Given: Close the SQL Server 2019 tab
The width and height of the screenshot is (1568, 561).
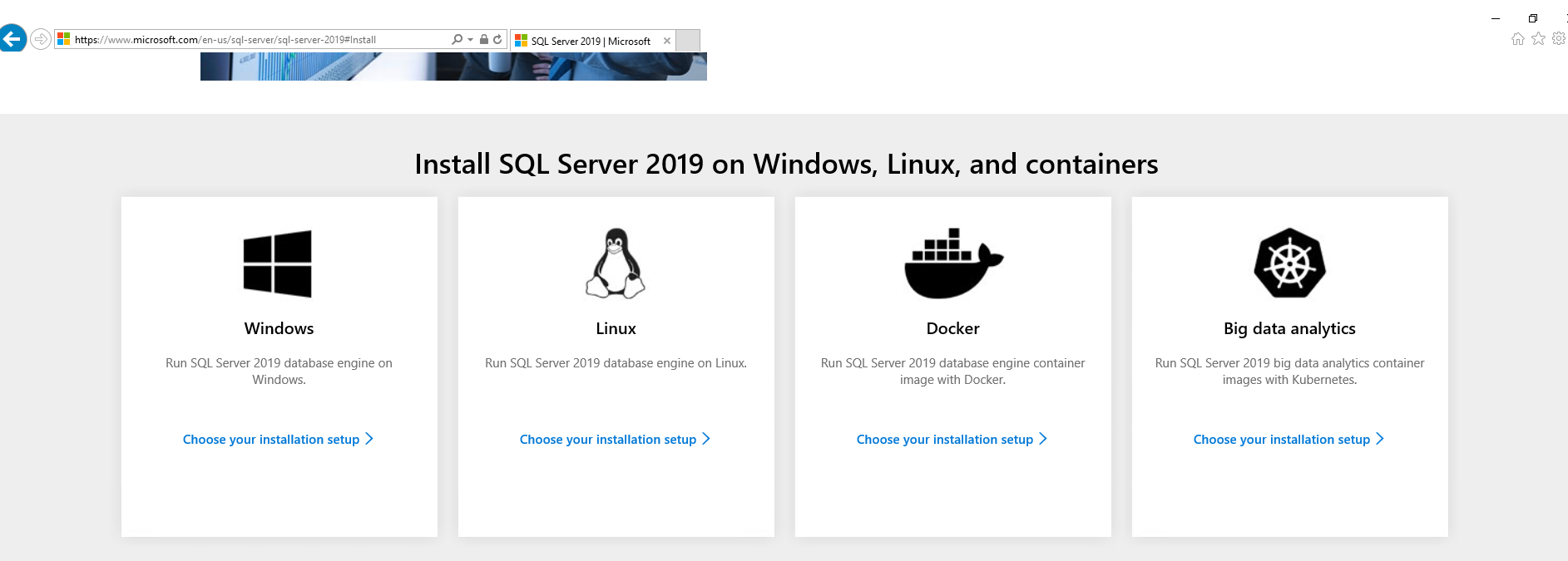Looking at the screenshot, I should coord(667,41).
